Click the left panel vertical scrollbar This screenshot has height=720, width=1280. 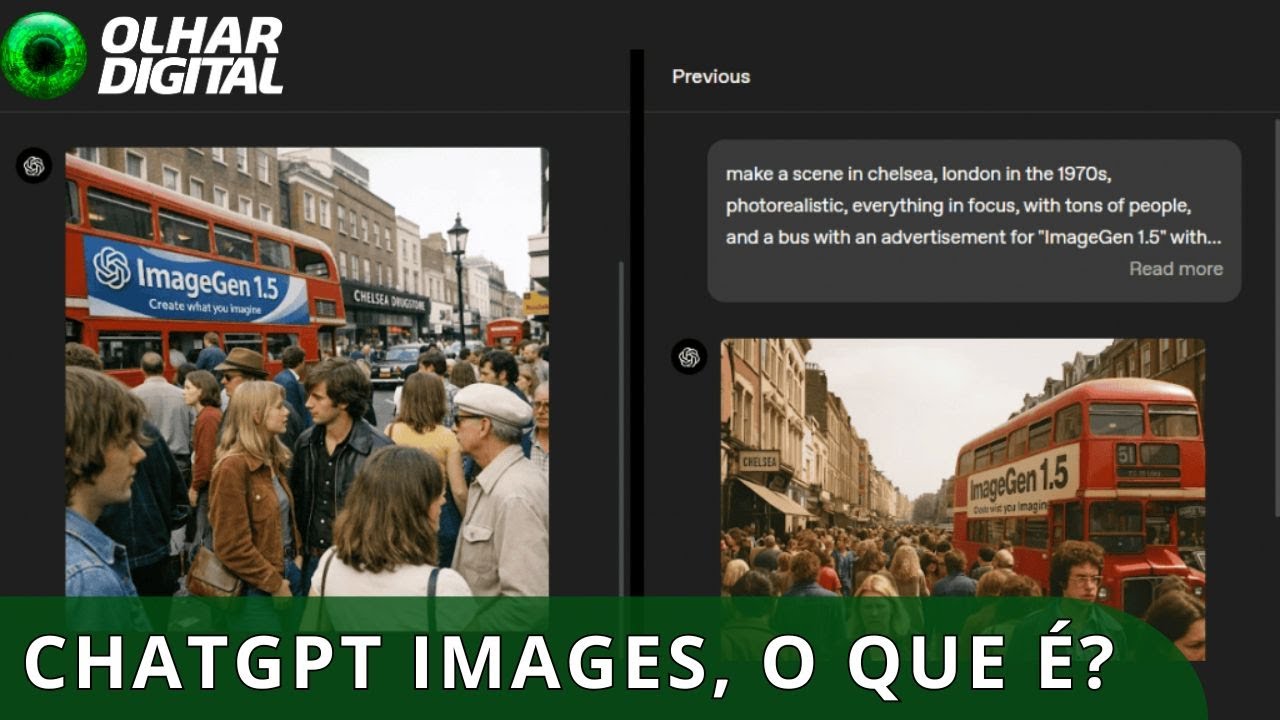(620, 420)
